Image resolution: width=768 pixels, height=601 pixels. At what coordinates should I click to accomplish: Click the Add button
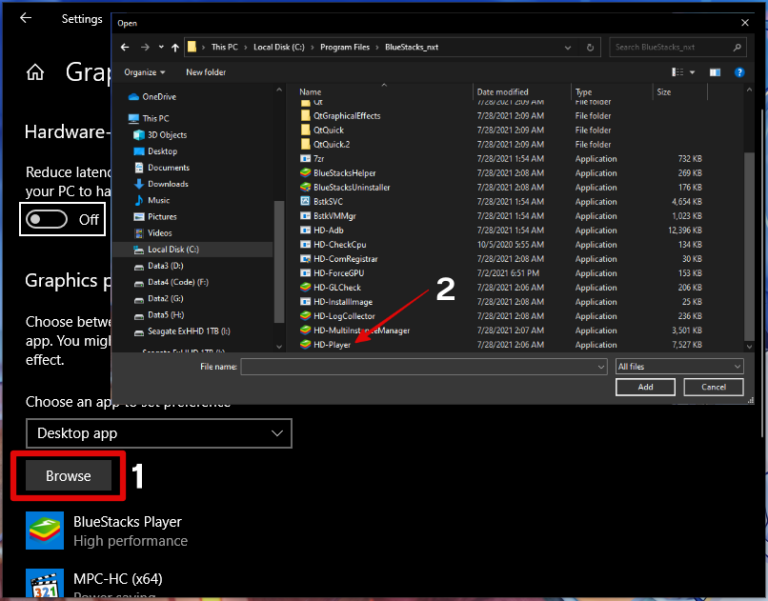(645, 387)
